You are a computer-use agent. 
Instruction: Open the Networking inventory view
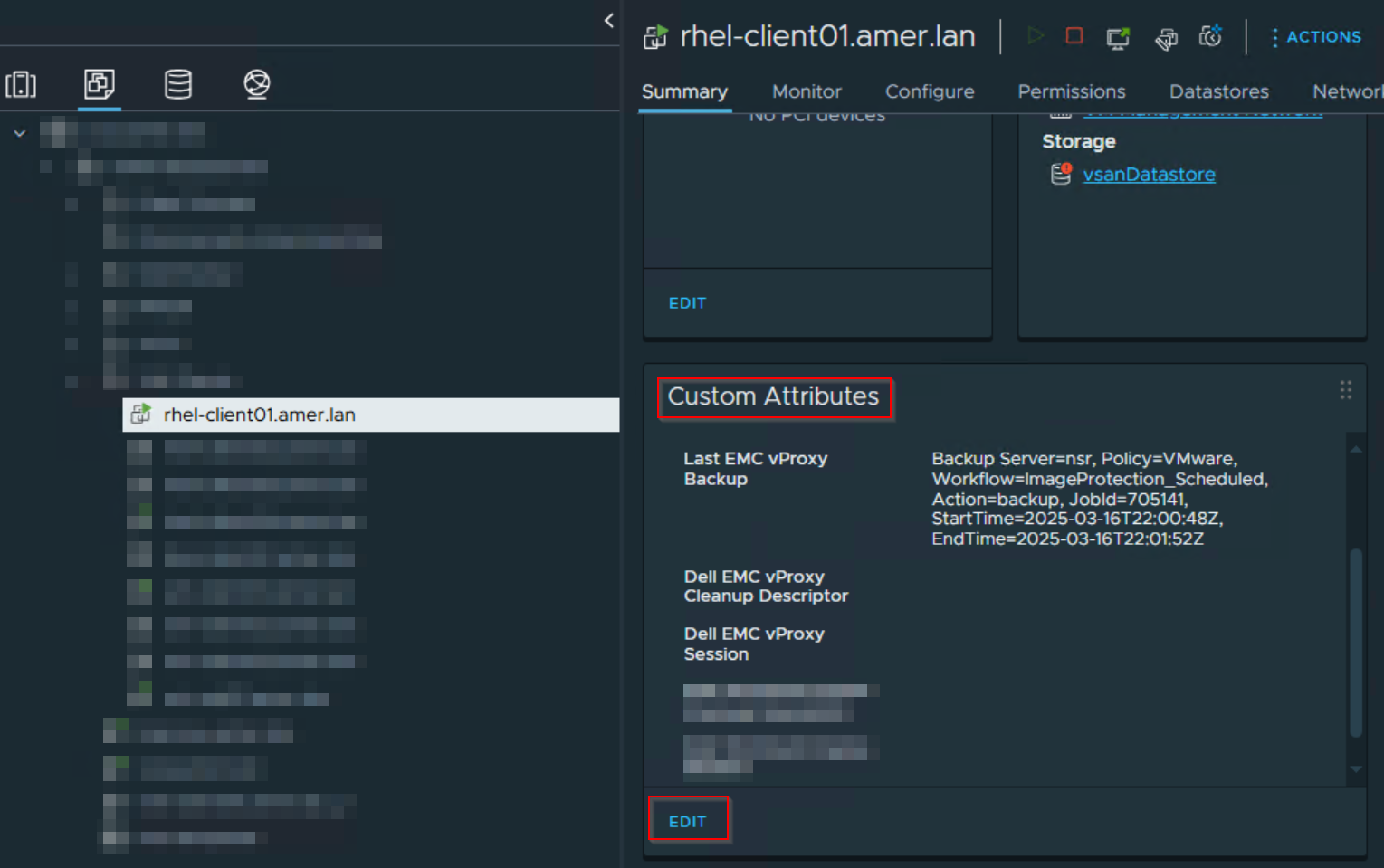tap(256, 83)
